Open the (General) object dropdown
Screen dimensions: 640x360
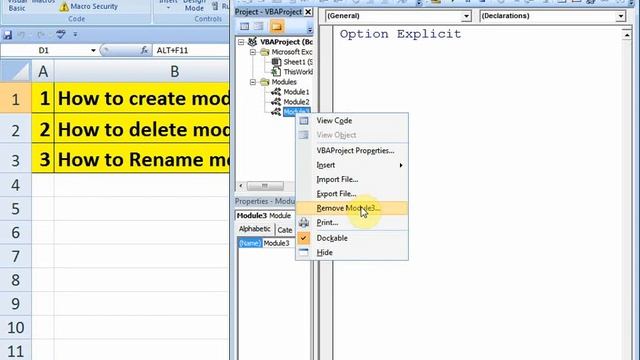point(466,16)
